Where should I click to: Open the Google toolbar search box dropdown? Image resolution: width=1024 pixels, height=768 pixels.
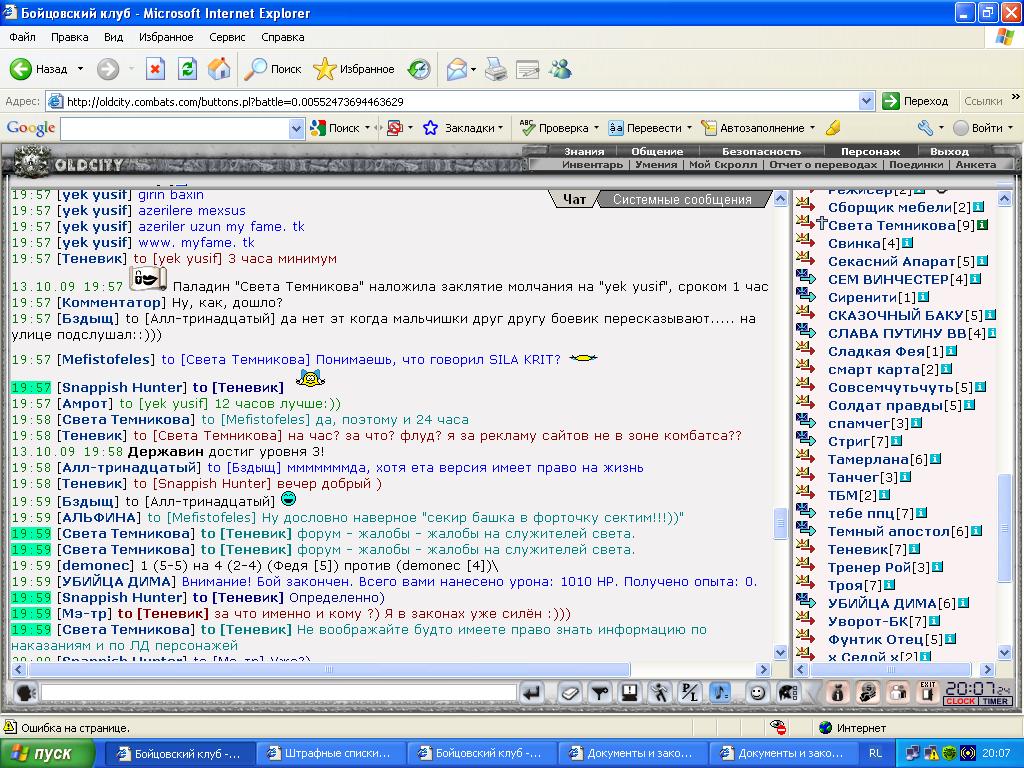[x=296, y=129]
